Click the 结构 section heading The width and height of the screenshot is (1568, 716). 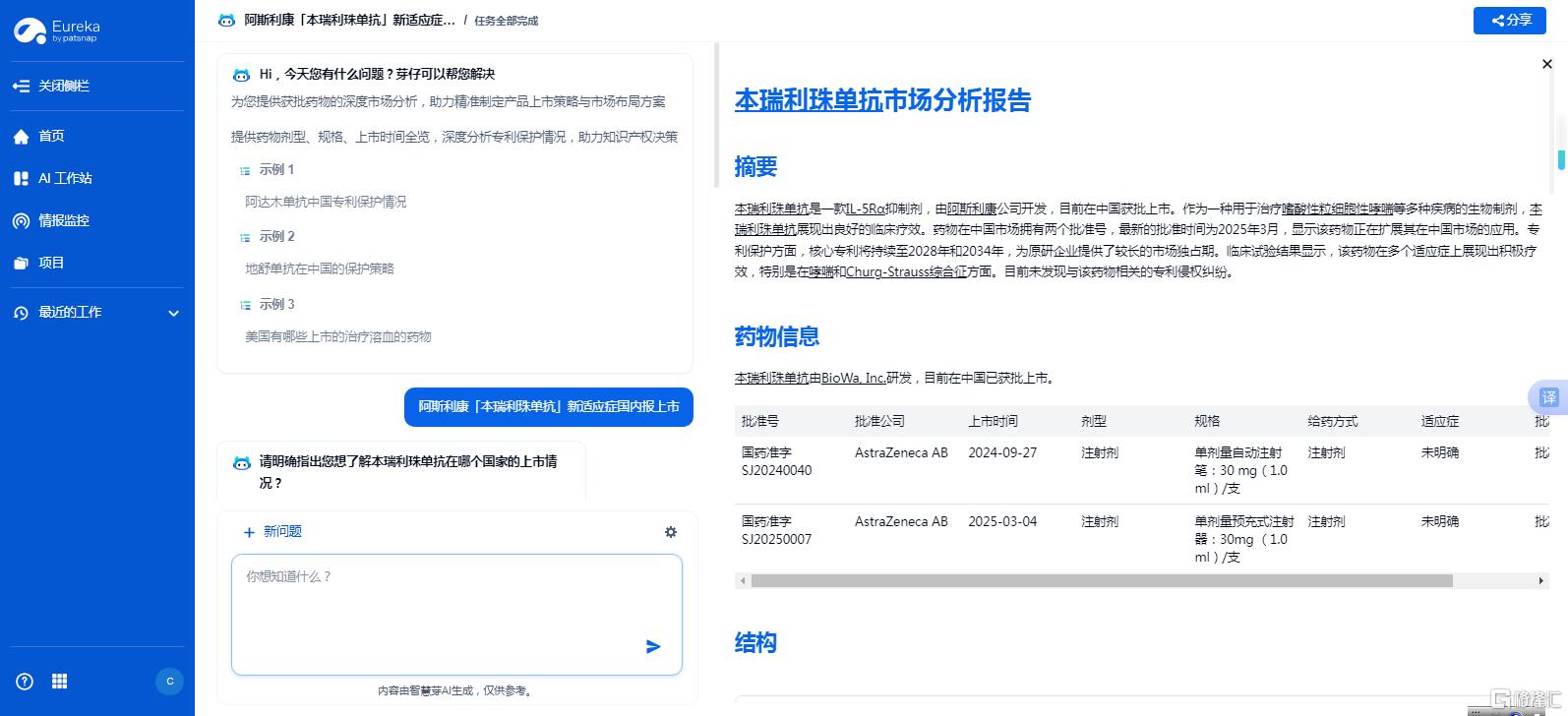tap(755, 643)
